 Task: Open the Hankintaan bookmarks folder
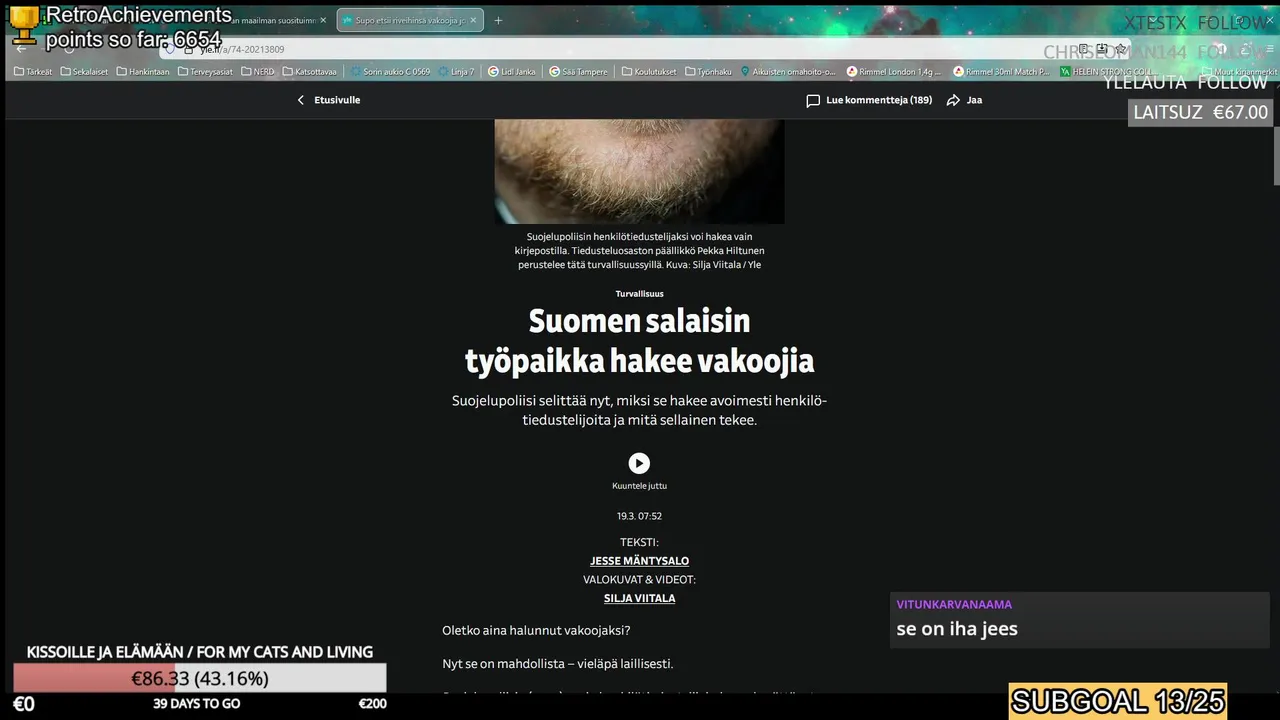click(143, 72)
